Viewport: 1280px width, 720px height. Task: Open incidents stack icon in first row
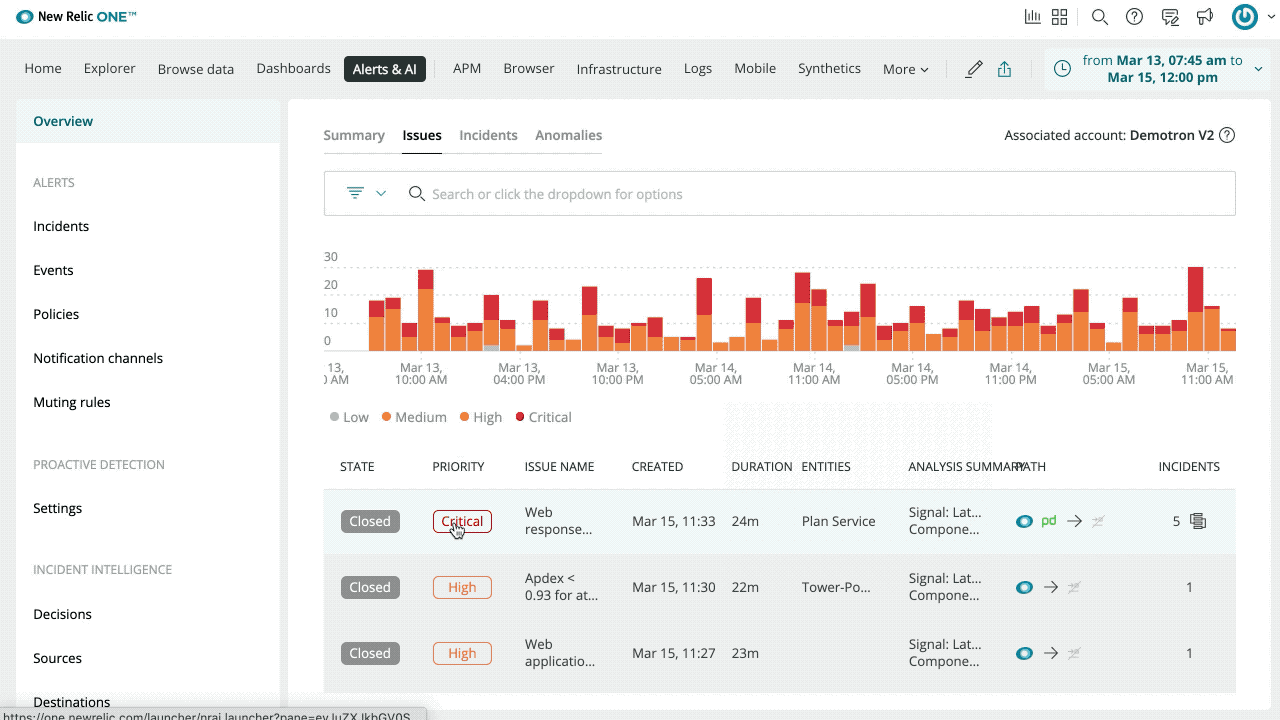coord(1198,521)
